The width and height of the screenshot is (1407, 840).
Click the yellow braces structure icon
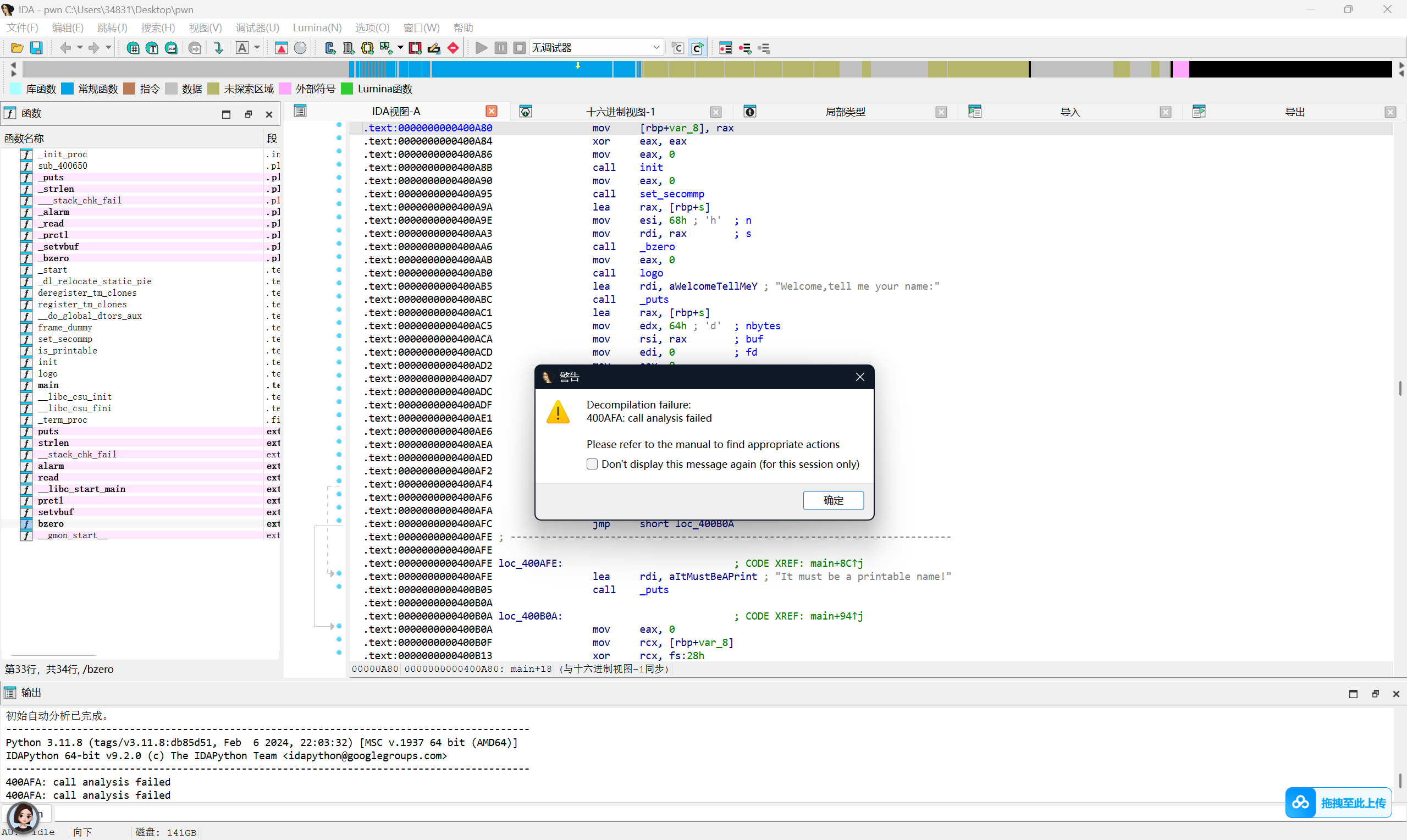367,48
